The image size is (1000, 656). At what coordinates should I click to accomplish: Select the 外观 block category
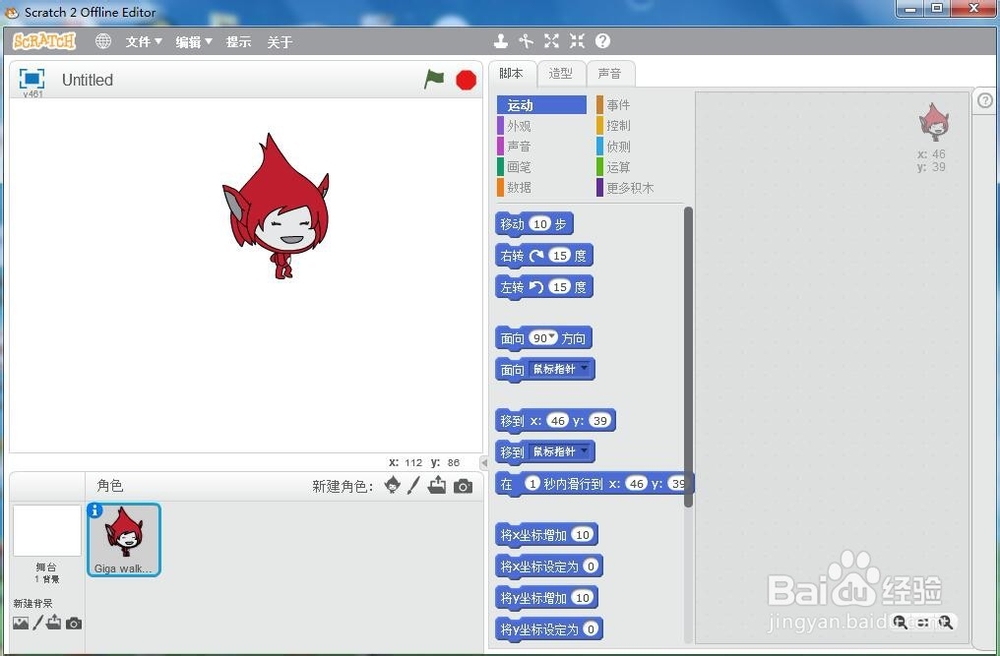click(x=541, y=126)
